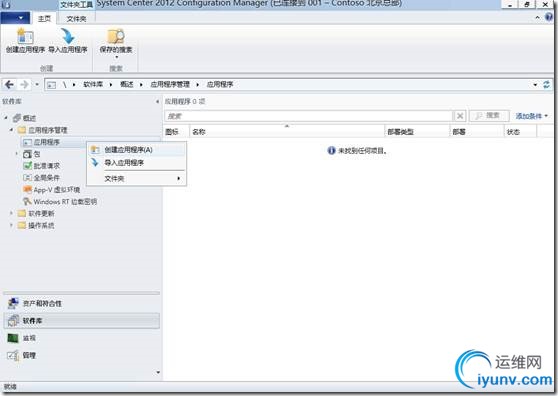Image resolution: width=558 pixels, height=396 pixels.
Task: Open the 资产和符合性 workspace
Action: coord(81,303)
